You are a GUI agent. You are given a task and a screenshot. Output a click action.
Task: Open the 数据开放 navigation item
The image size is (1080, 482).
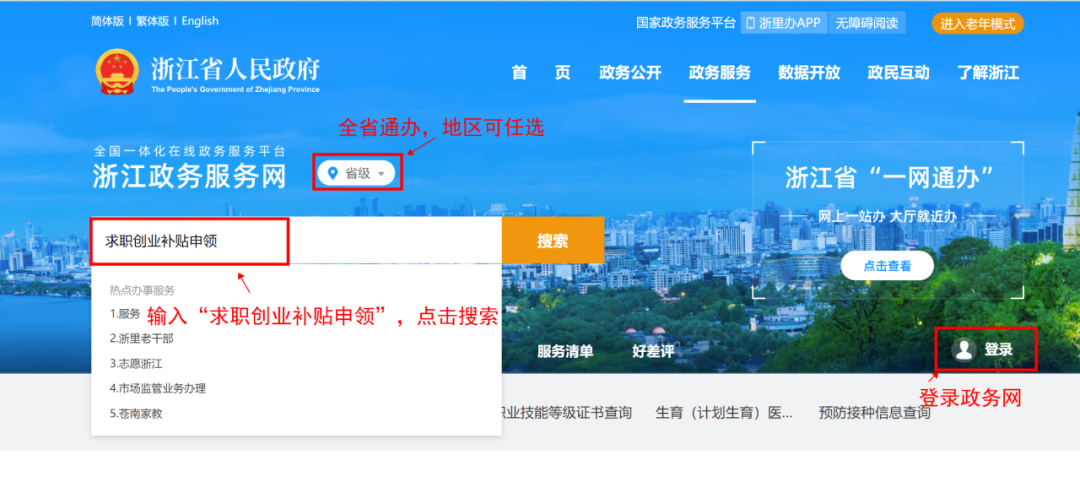tap(809, 73)
